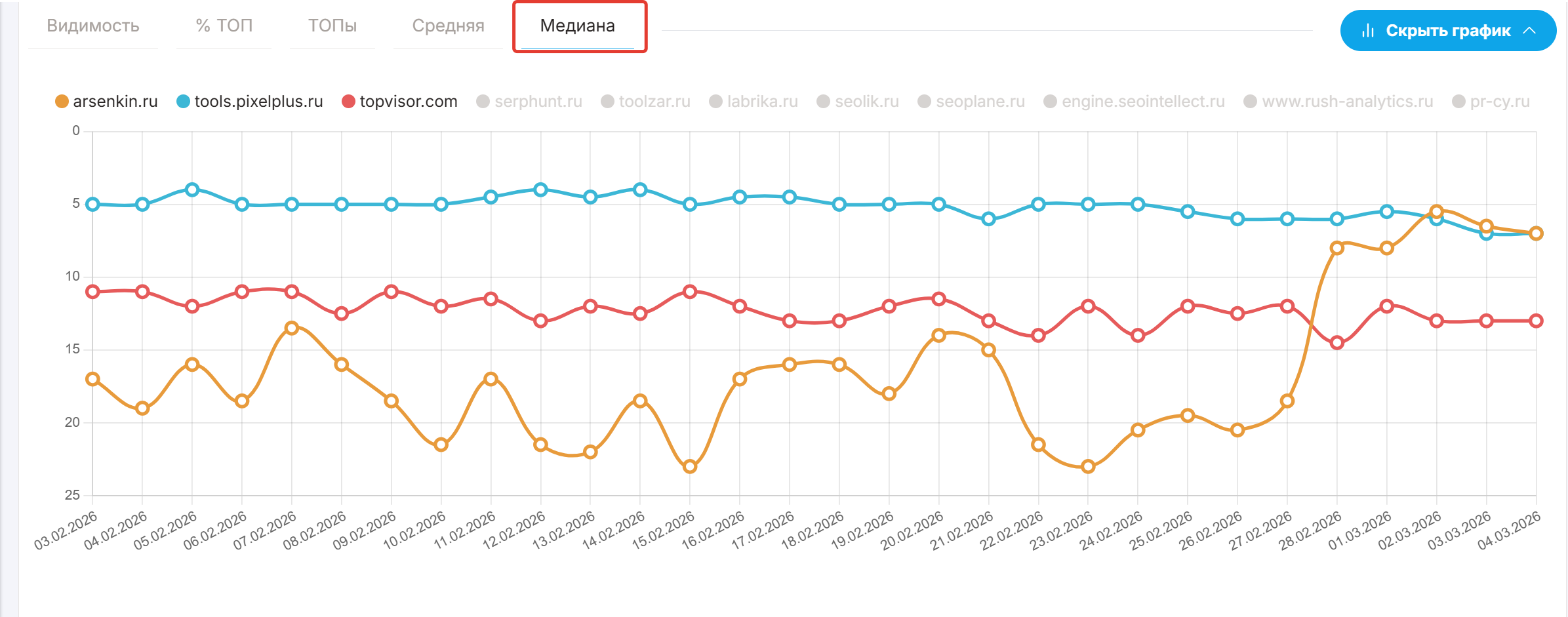The image size is (1568, 617).
Task: Click the seoplane.ru legend marker
Action: click(x=925, y=102)
